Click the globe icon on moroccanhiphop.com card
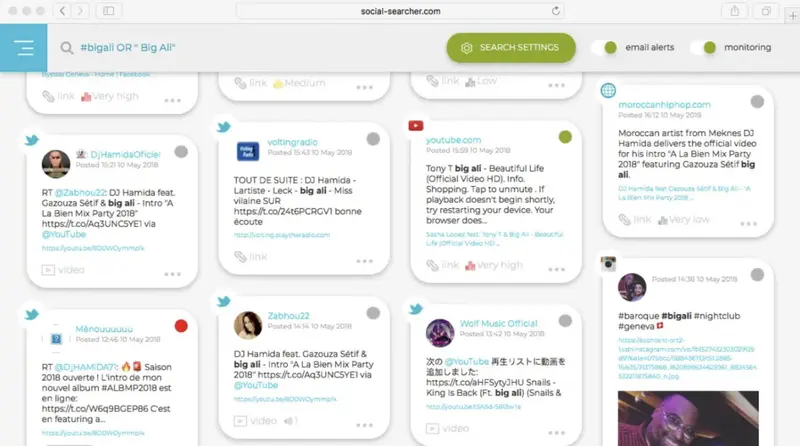This screenshot has width=800, height=446. (x=608, y=91)
